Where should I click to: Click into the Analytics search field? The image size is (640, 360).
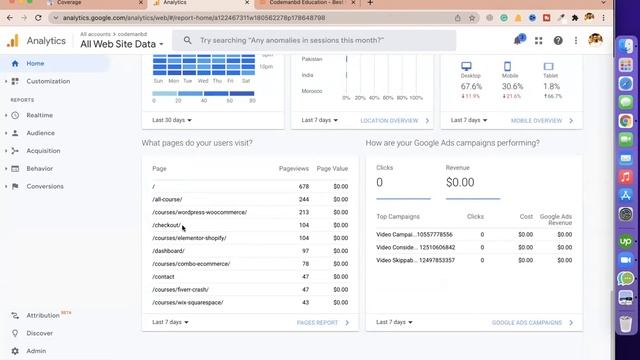pos(314,40)
